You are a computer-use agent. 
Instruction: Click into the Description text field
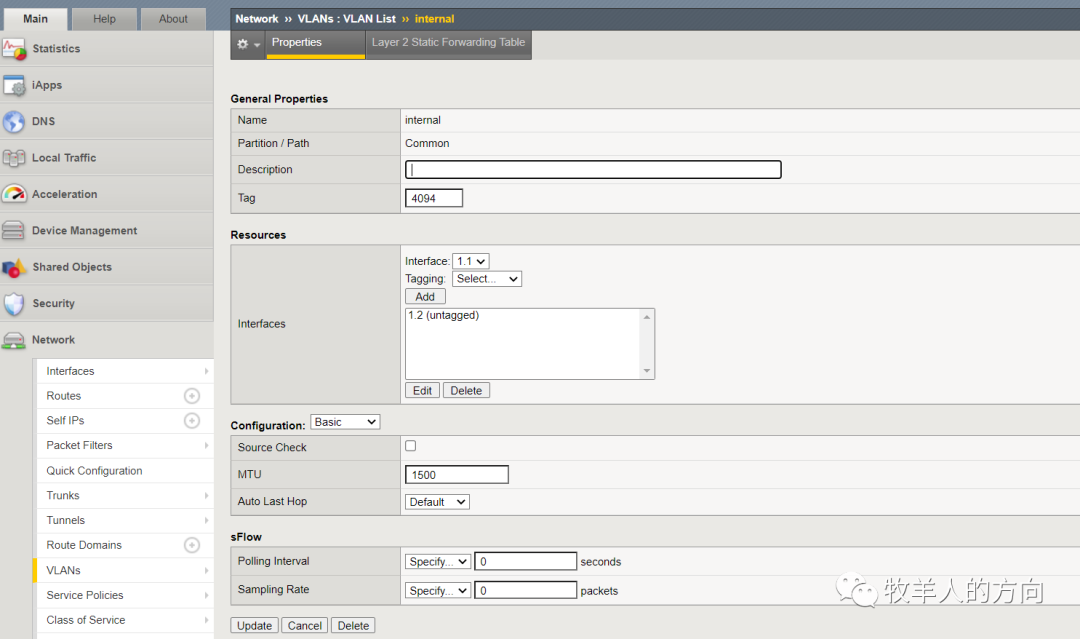click(593, 170)
